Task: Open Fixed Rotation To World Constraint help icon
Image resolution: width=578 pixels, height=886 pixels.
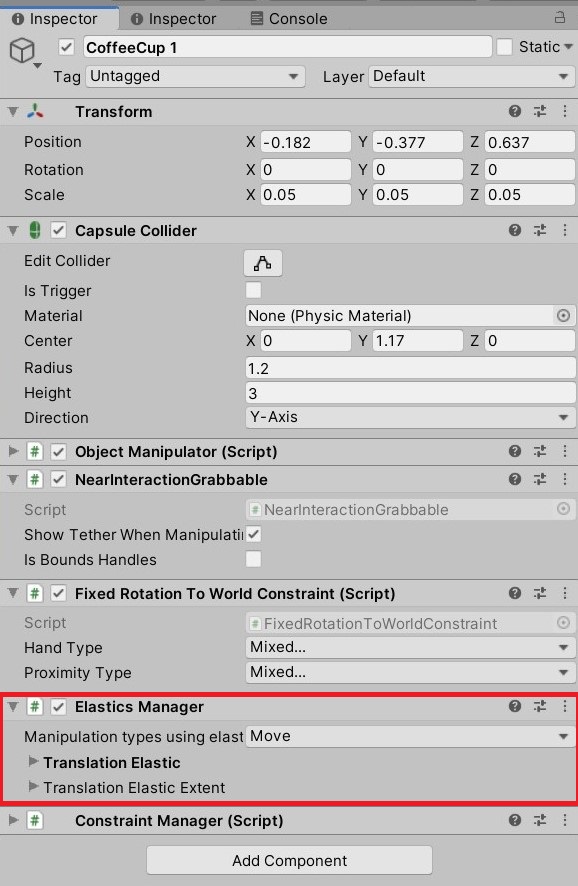Action: pyautogui.click(x=514, y=593)
